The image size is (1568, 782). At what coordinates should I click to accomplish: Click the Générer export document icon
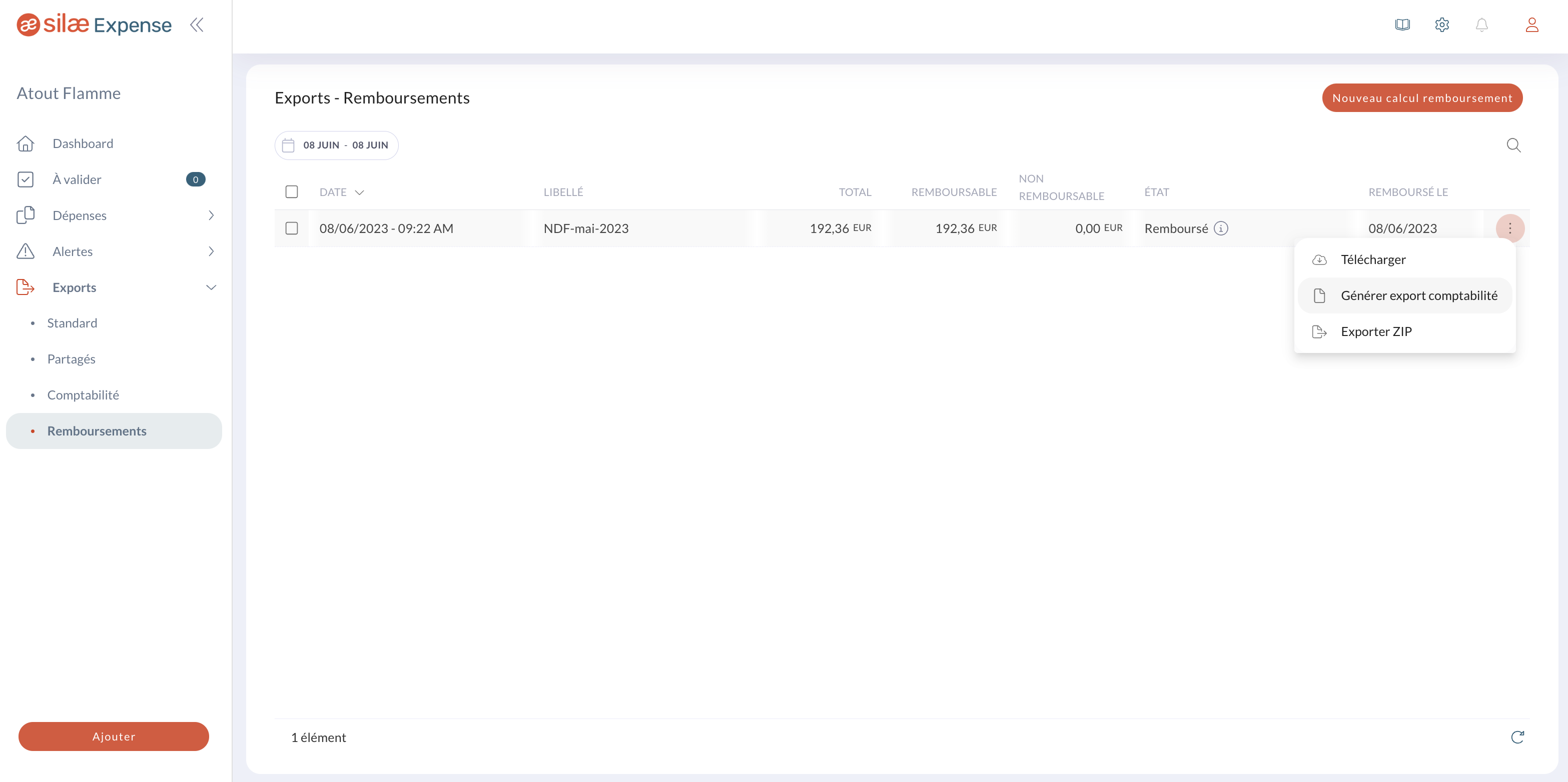click(1320, 295)
